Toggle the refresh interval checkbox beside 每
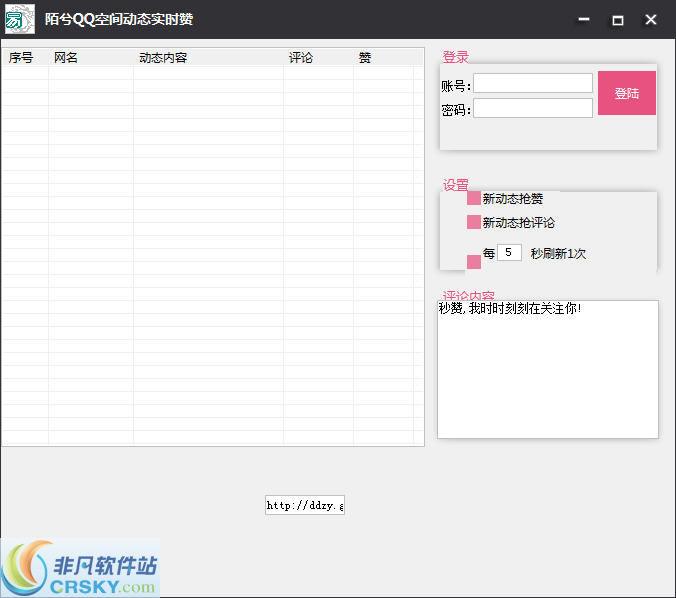This screenshot has width=676, height=598. click(x=474, y=262)
